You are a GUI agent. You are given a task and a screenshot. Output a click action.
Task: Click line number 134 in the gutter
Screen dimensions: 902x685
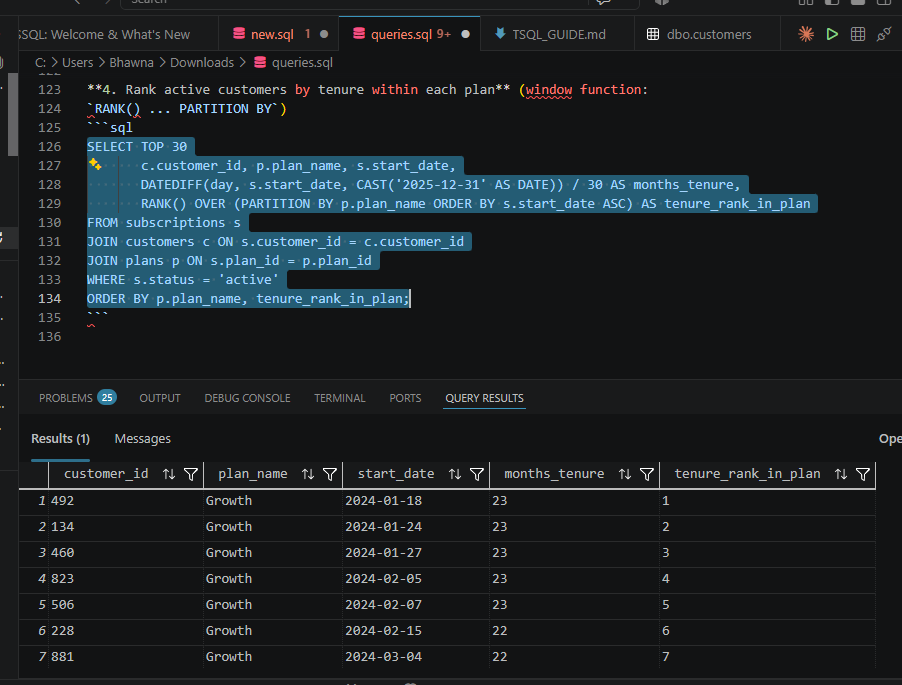pos(49,299)
